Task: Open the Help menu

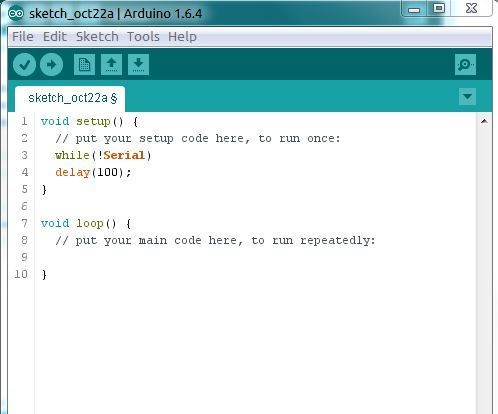Action: tap(182, 36)
